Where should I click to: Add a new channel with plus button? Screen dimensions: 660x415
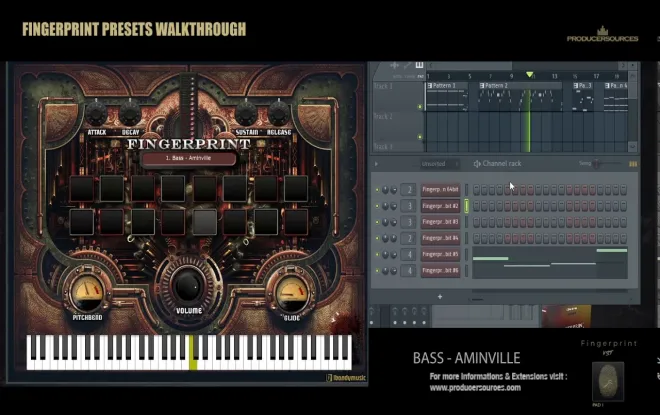[440, 297]
